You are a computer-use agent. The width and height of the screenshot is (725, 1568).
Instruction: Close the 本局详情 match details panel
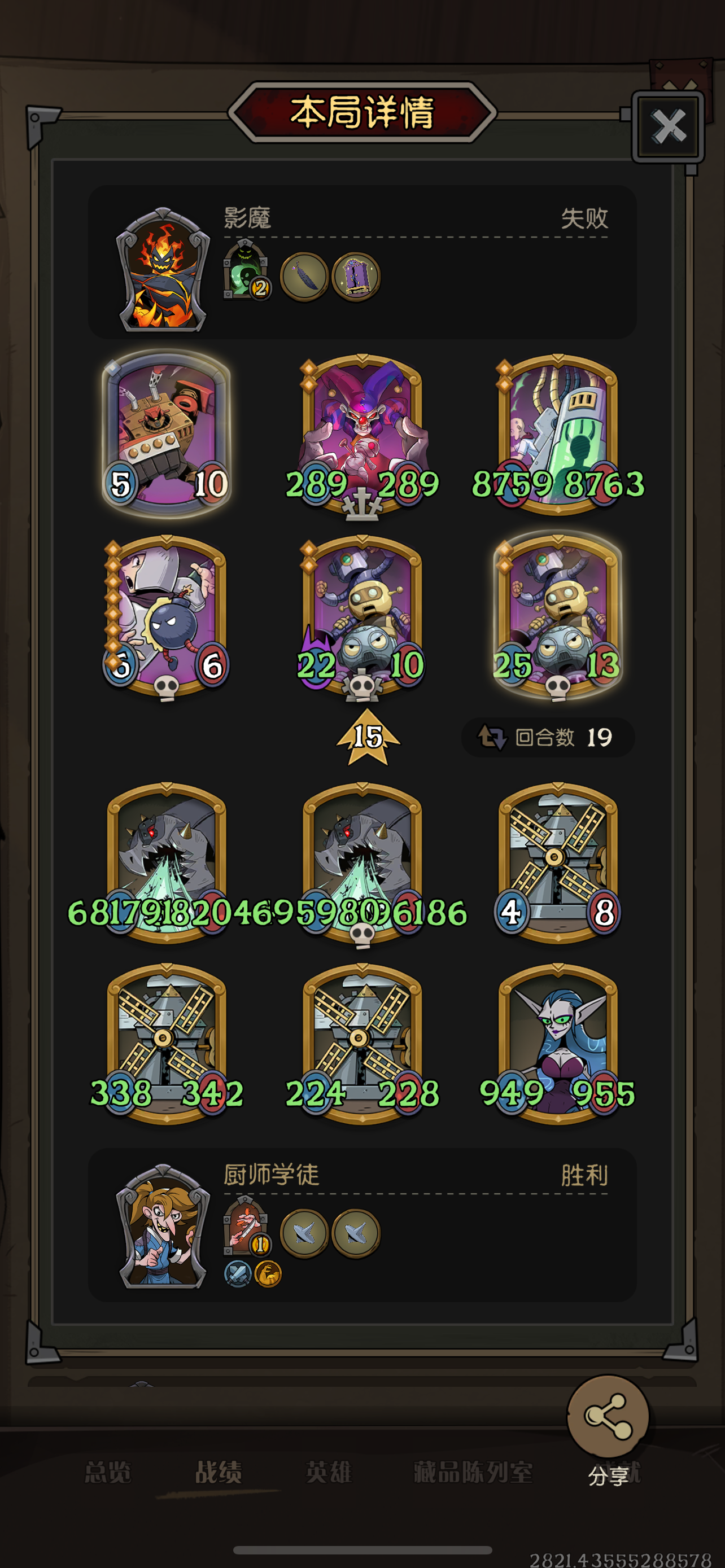[x=669, y=126]
